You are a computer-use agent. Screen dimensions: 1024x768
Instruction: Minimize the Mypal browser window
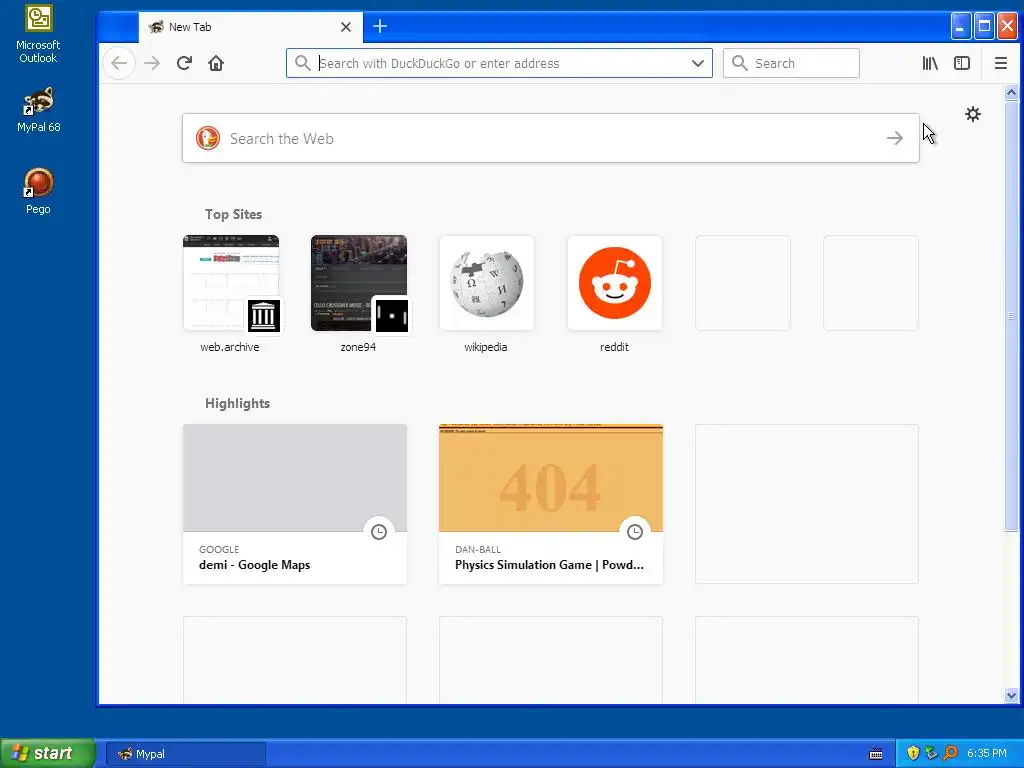point(960,27)
